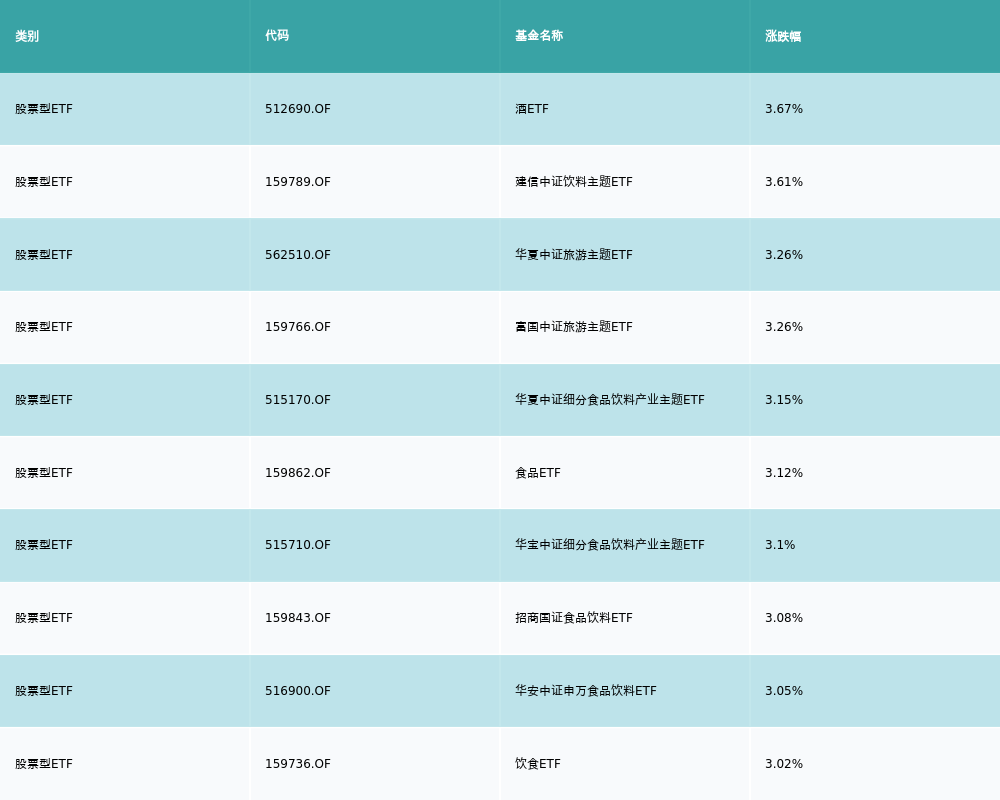Click 股票型ETF in the 159843.OF row

point(44,618)
